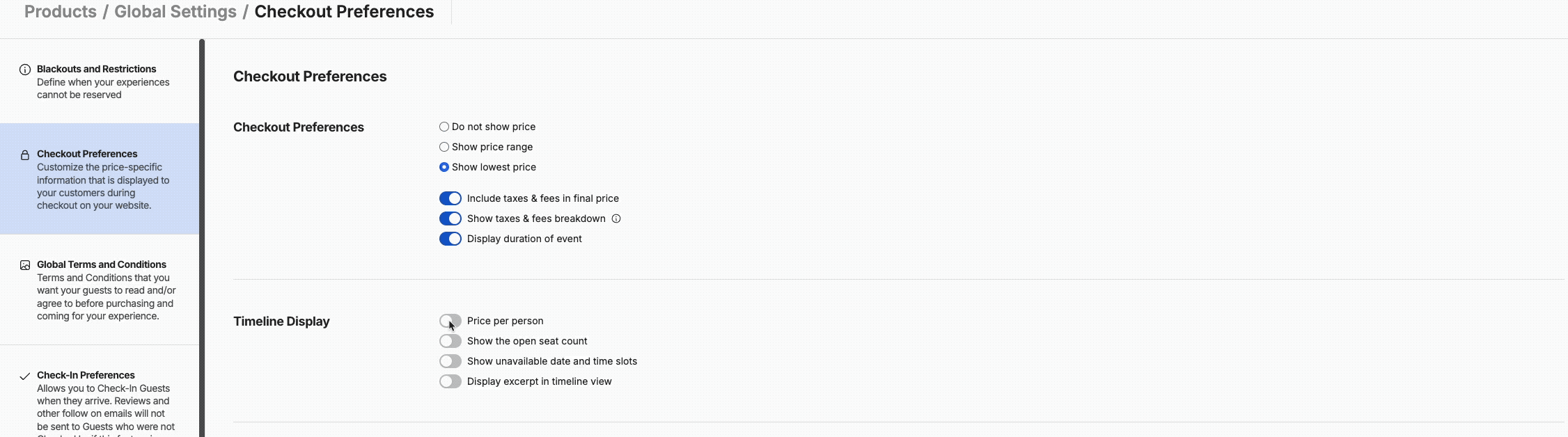Click the sidebar vertical scrollbar

(x=202, y=238)
